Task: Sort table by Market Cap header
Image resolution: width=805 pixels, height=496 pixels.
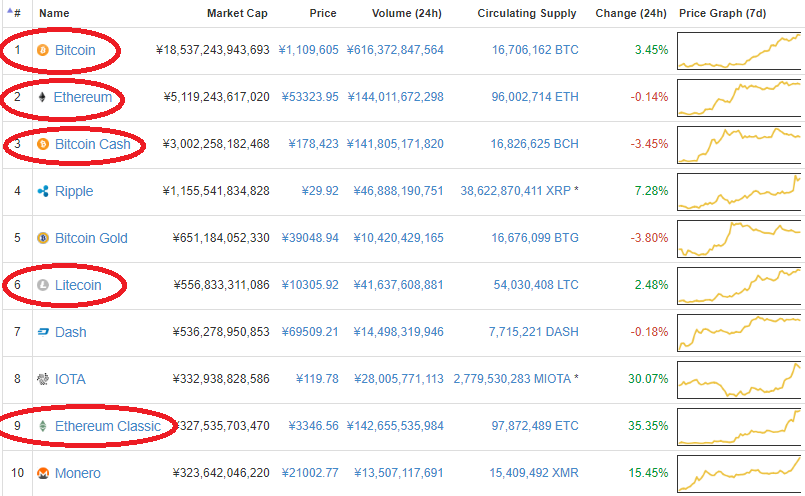Action: 237,13
